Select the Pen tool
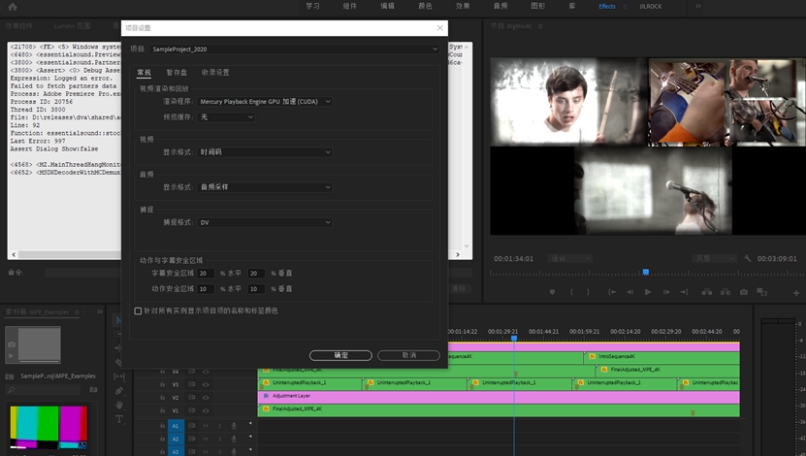This screenshot has width=806, height=456. (119, 391)
